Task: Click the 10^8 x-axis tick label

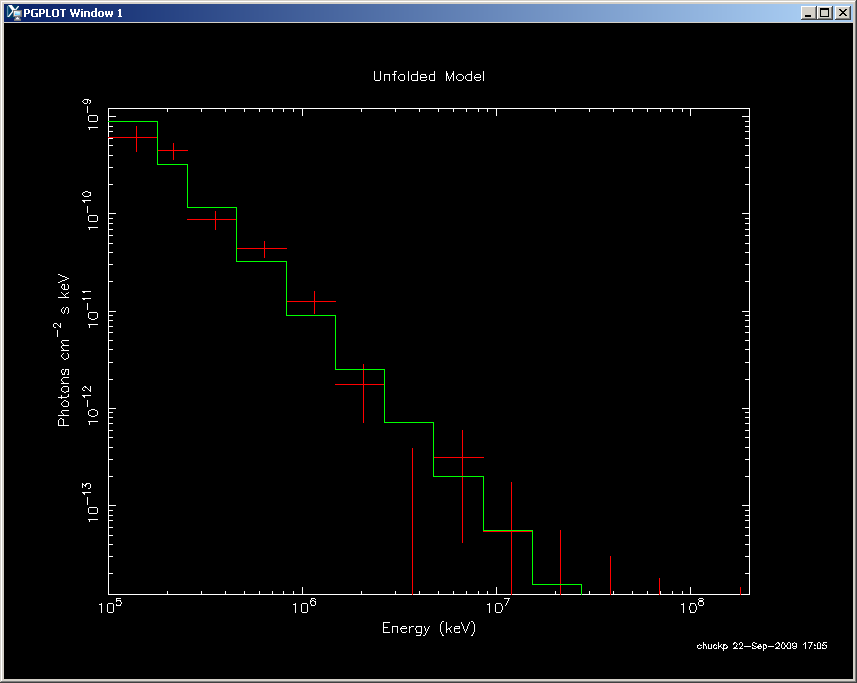Action: (x=692, y=607)
